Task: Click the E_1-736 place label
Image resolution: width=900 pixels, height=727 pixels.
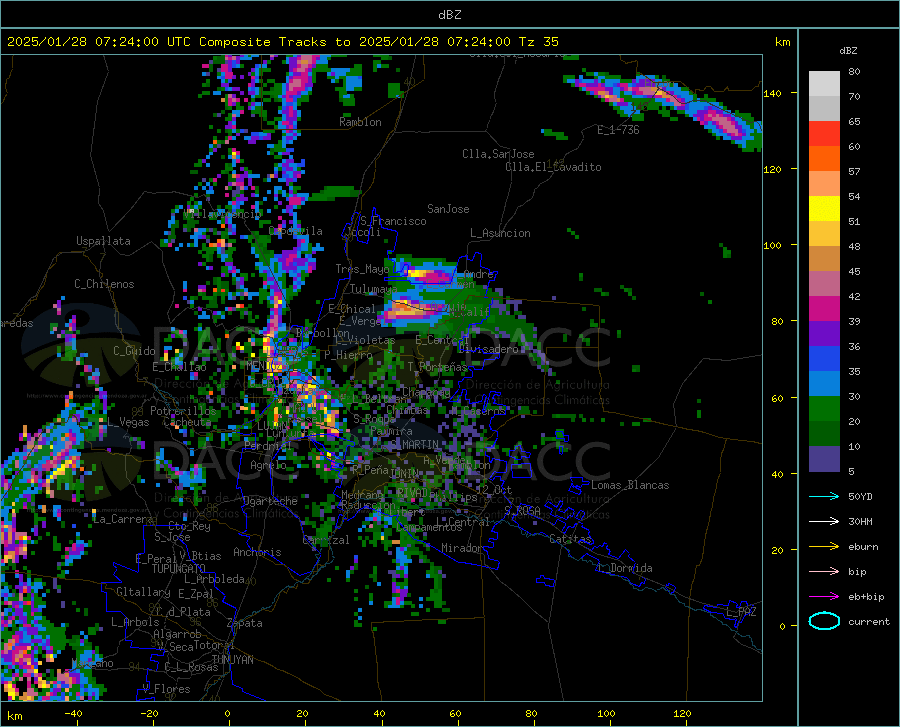Action: (x=618, y=130)
